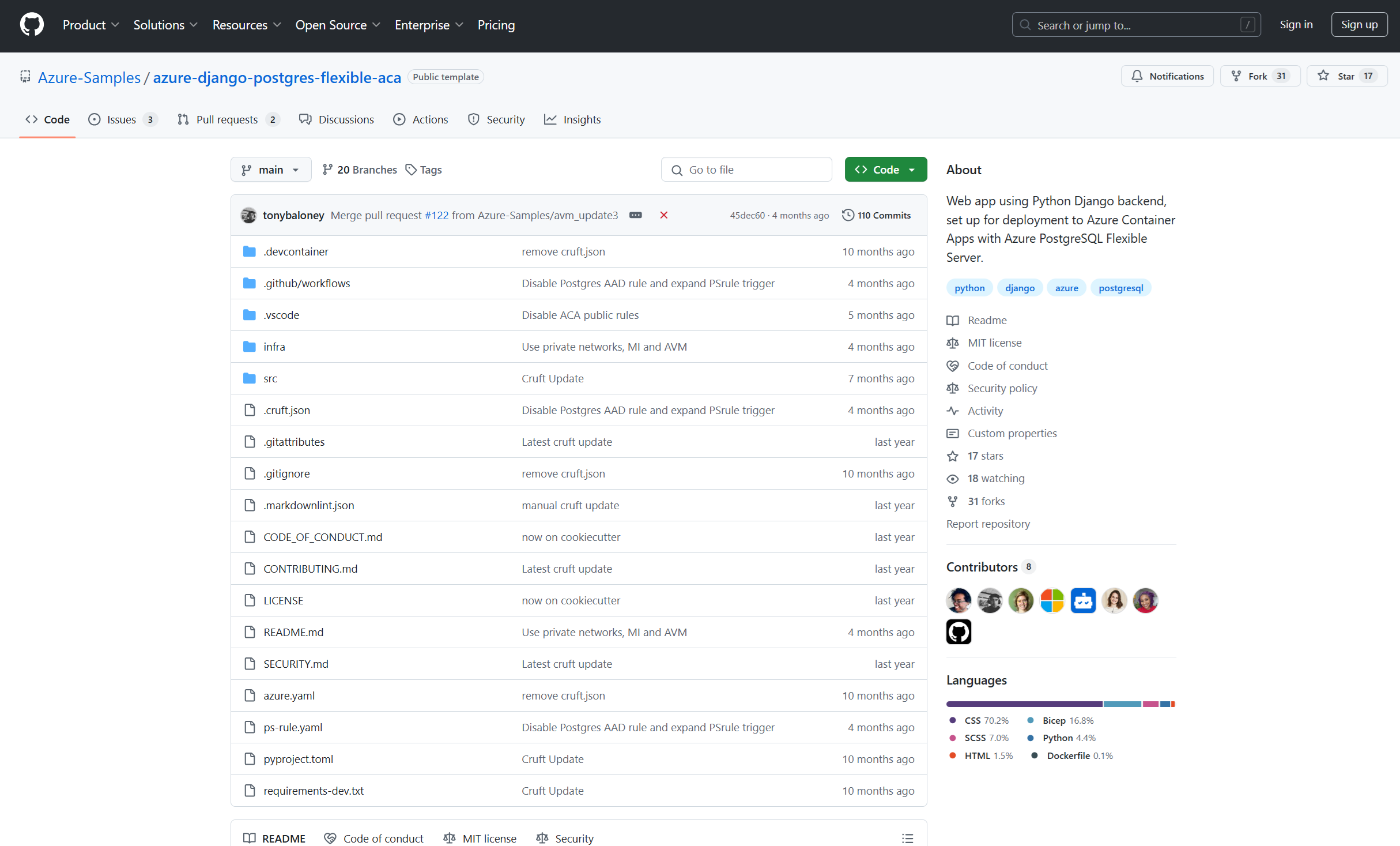Image resolution: width=1400 pixels, height=846 pixels.
Task: Open the 110 Commits history
Action: pos(877,215)
